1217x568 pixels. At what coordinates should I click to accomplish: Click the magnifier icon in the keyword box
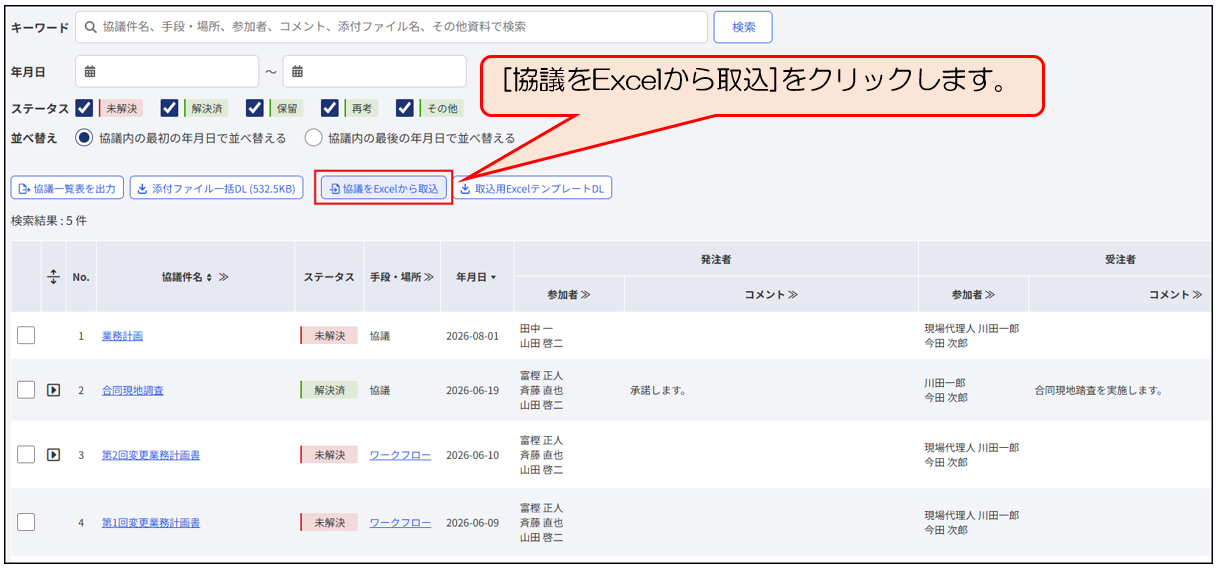click(x=90, y=27)
